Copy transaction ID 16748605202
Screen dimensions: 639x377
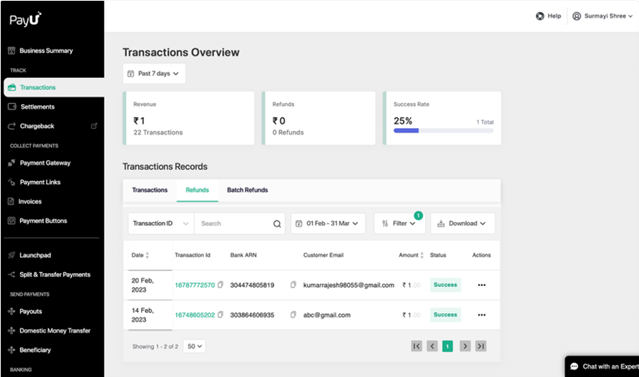pyautogui.click(x=220, y=314)
